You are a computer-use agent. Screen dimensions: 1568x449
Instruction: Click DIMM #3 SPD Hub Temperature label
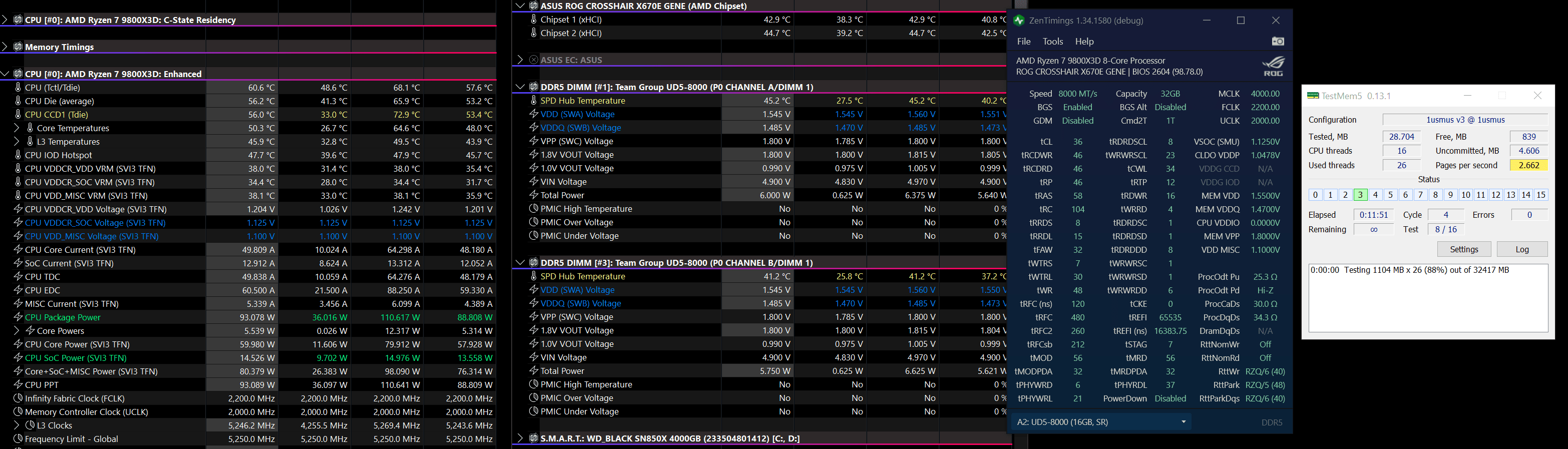[583, 276]
